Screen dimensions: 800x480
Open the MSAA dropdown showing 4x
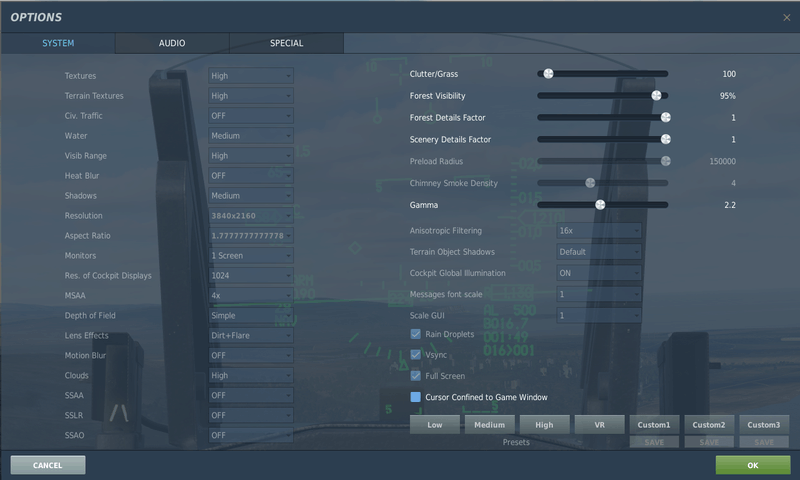[251, 295]
